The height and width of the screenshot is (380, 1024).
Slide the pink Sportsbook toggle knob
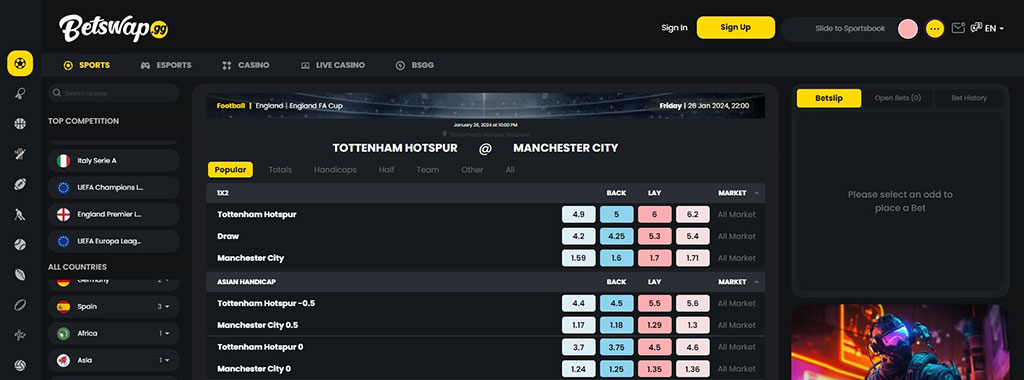tap(908, 29)
